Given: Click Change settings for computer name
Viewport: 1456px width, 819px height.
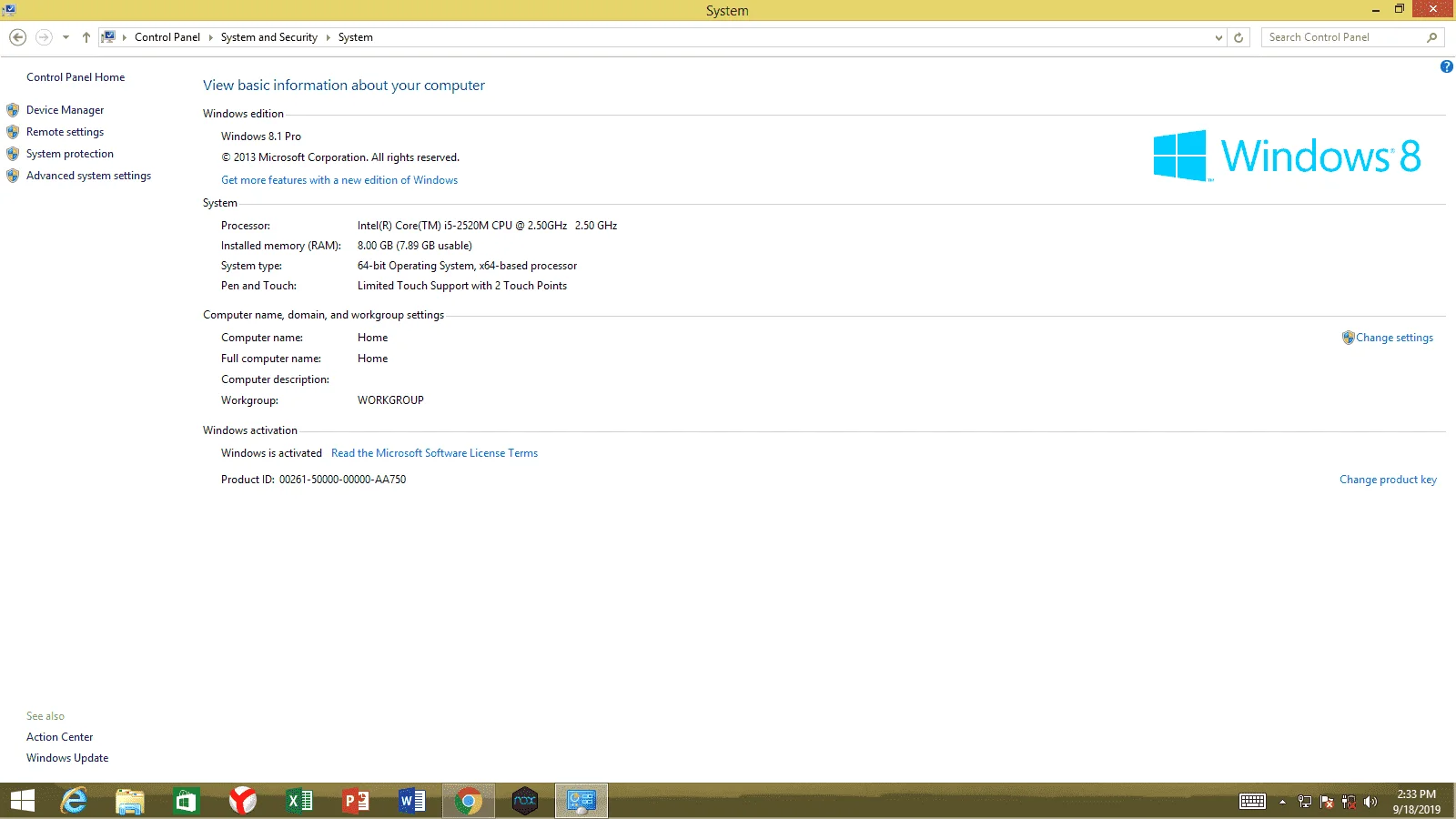Looking at the screenshot, I should point(1394,338).
